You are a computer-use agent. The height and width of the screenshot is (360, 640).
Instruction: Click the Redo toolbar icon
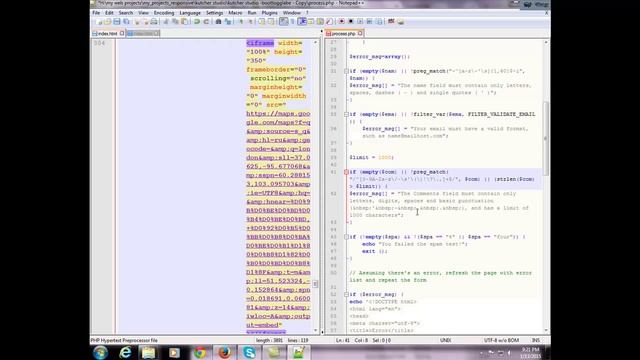(x=207, y=21)
